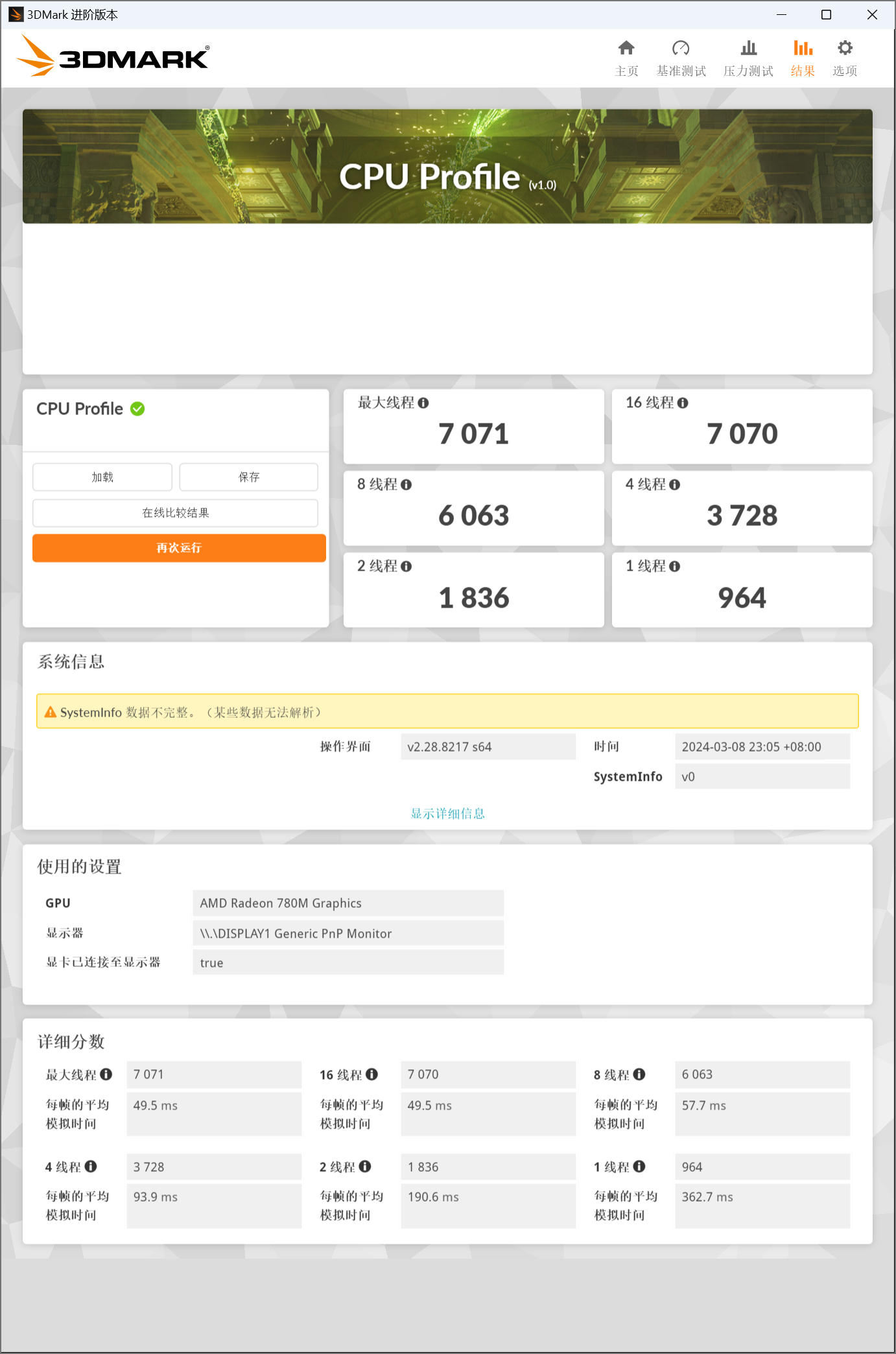Click info icon beside 2 线程 score card
Screen dimensions: 896x1354
pos(407,567)
